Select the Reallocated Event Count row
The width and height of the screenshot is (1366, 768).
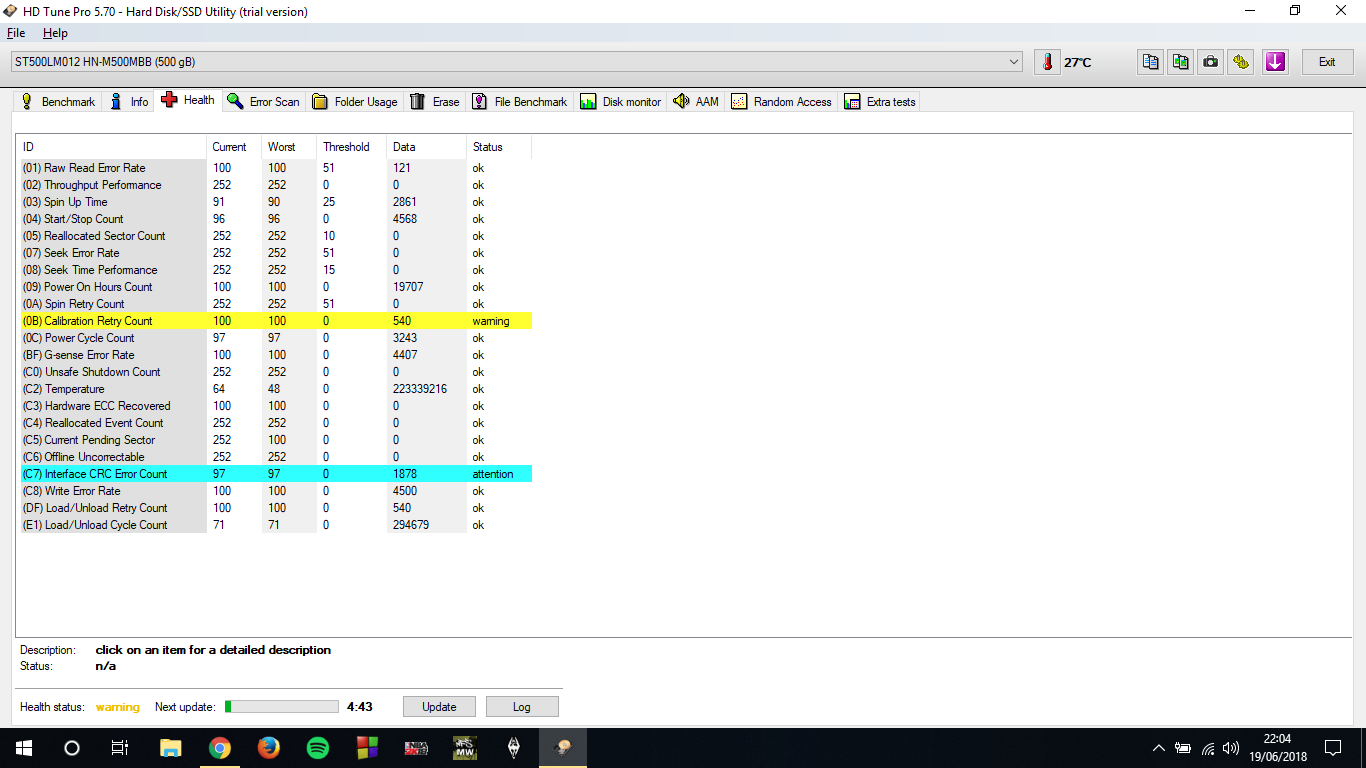[x=276, y=423]
